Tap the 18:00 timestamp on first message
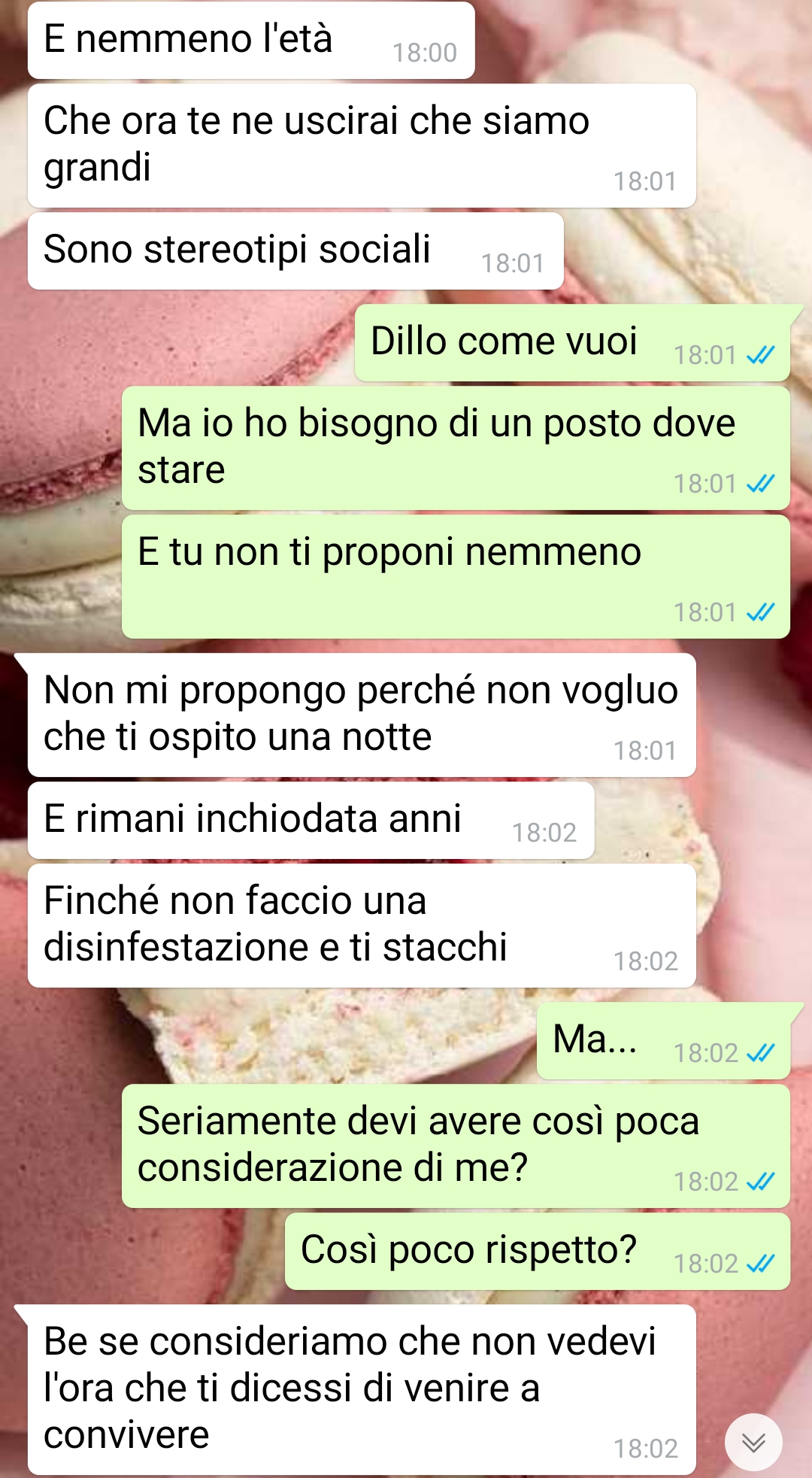Screen dimensions: 812x1478 tap(425, 53)
